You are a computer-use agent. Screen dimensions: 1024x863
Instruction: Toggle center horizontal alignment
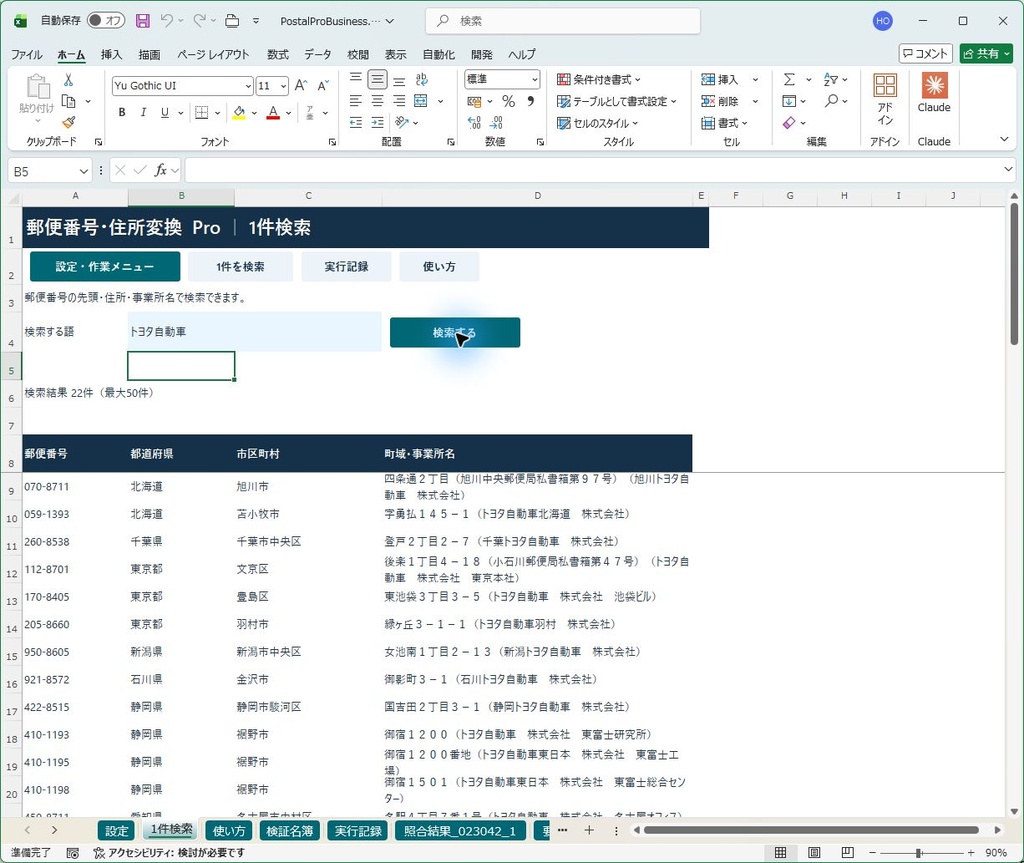pyautogui.click(x=377, y=101)
